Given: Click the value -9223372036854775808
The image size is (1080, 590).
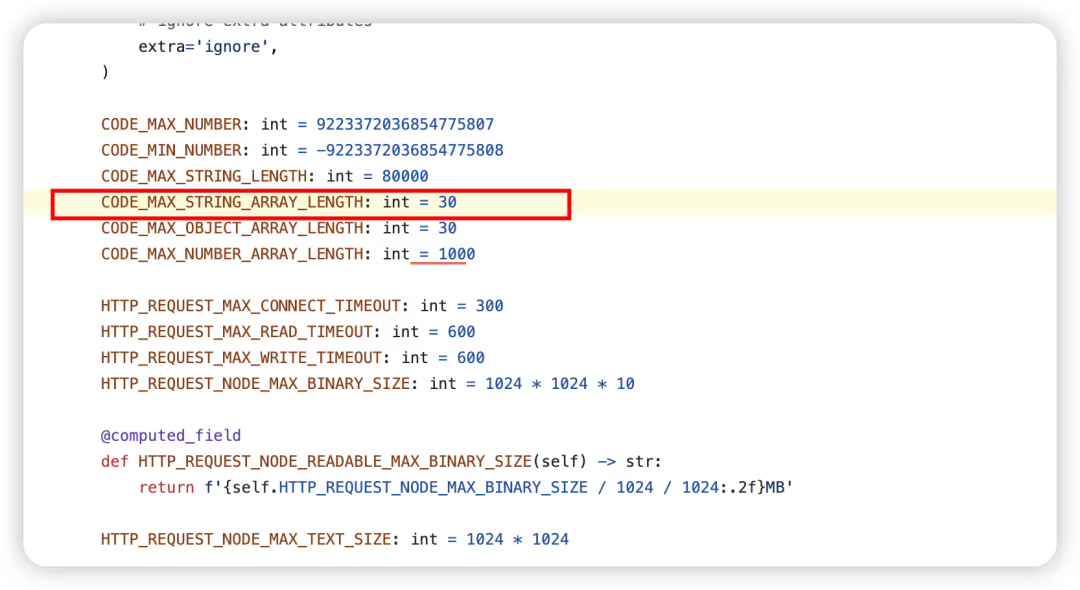Looking at the screenshot, I should point(410,150).
